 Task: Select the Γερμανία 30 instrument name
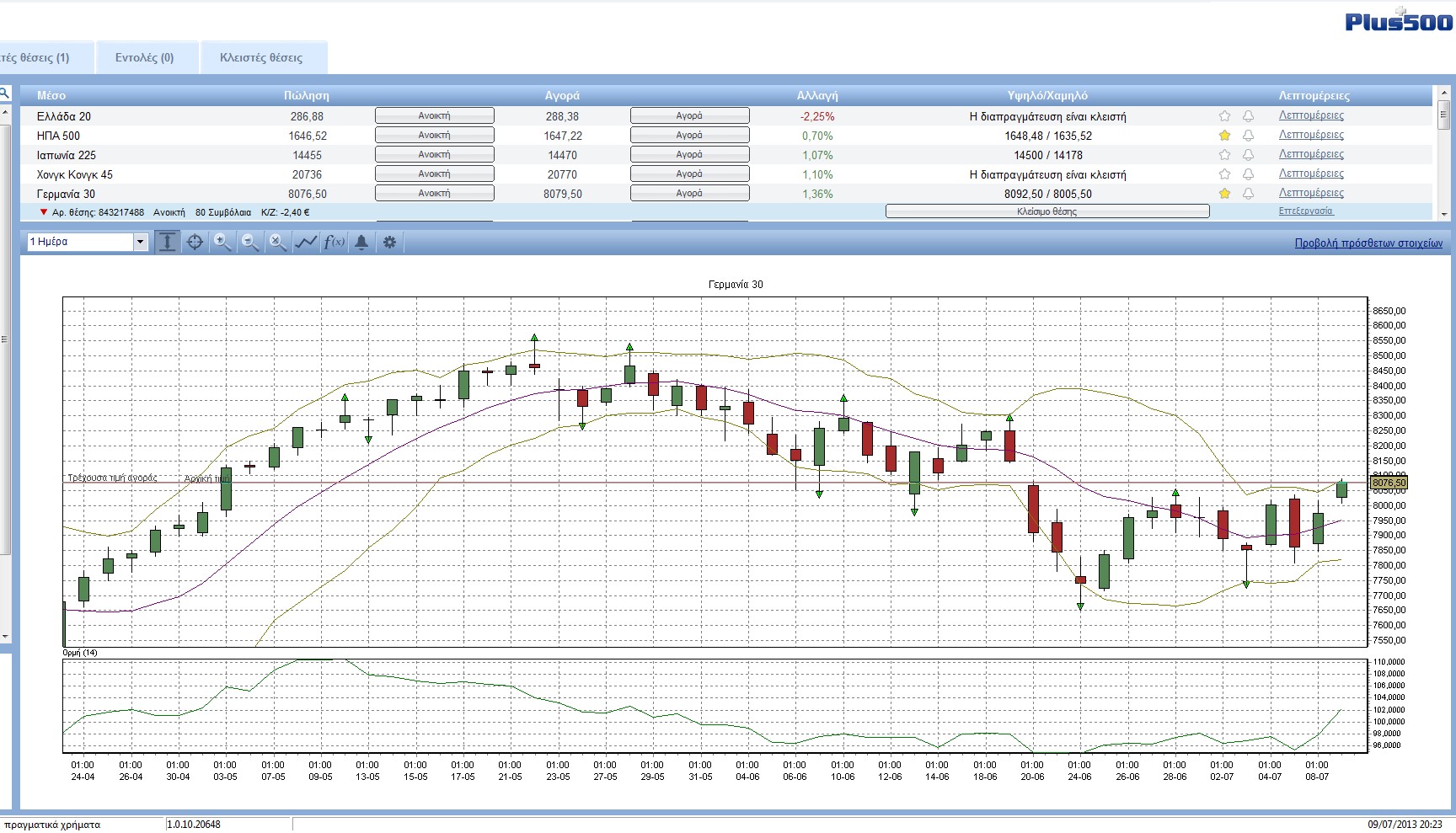tap(66, 194)
